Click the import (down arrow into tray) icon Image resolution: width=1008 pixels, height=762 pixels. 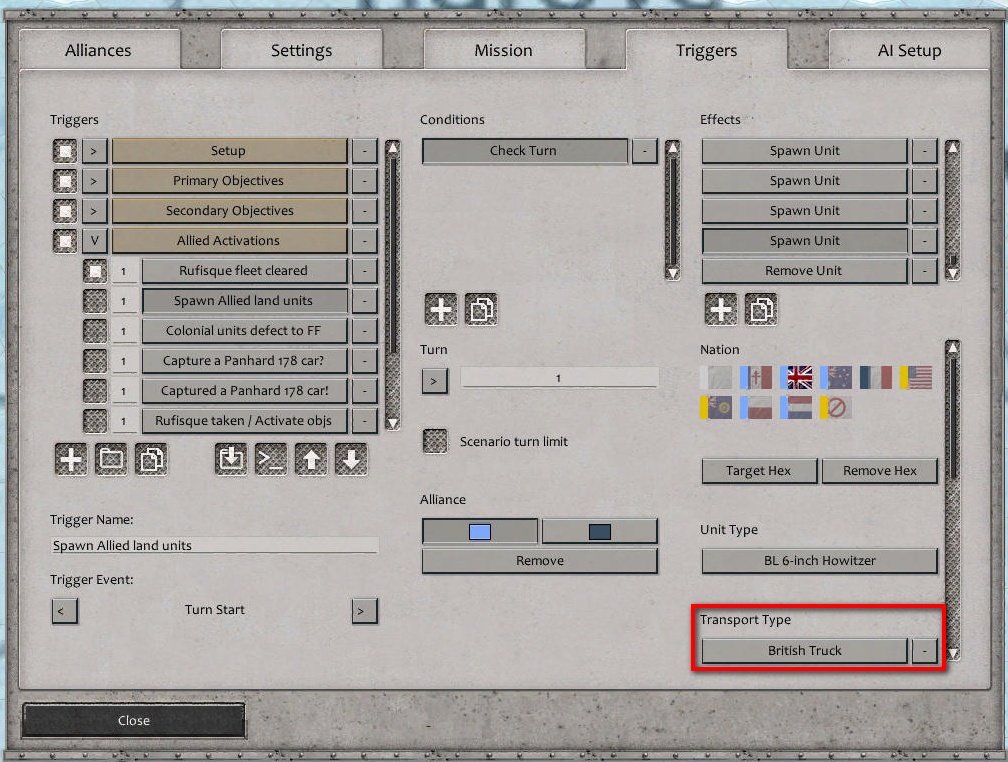[231, 459]
